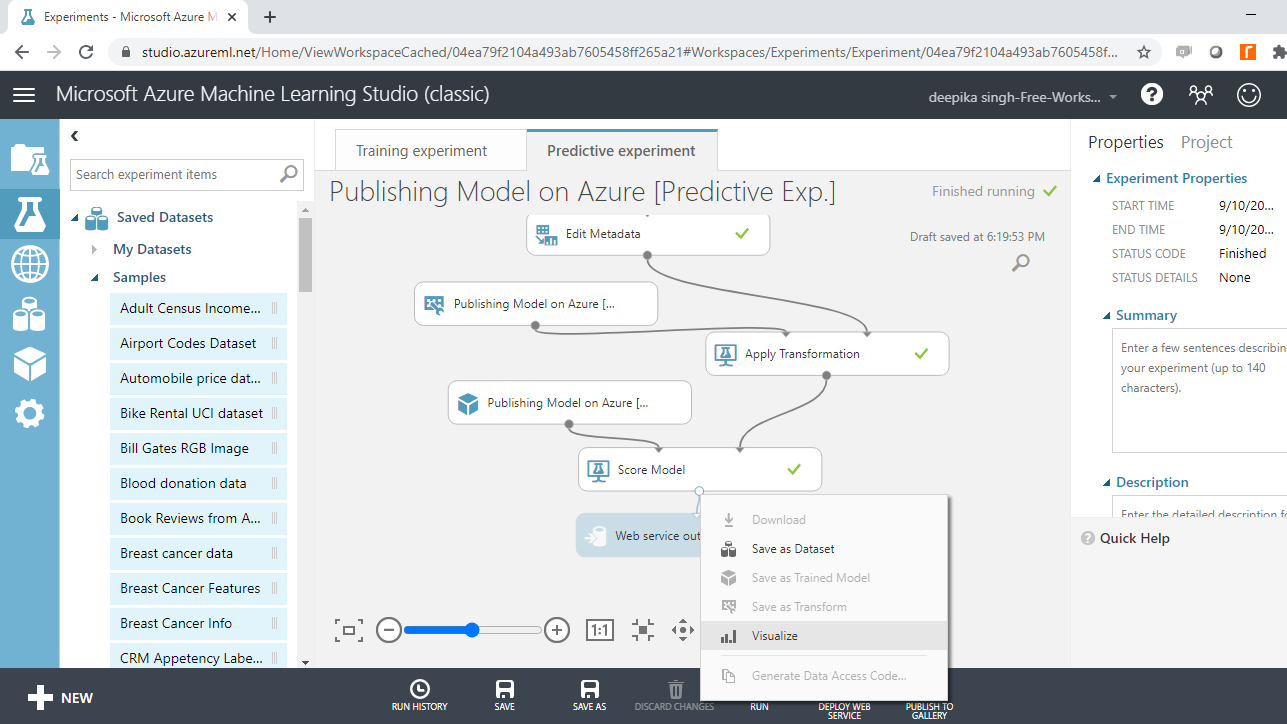
Task: Switch to the Predictive experiment tab
Action: tap(621, 151)
